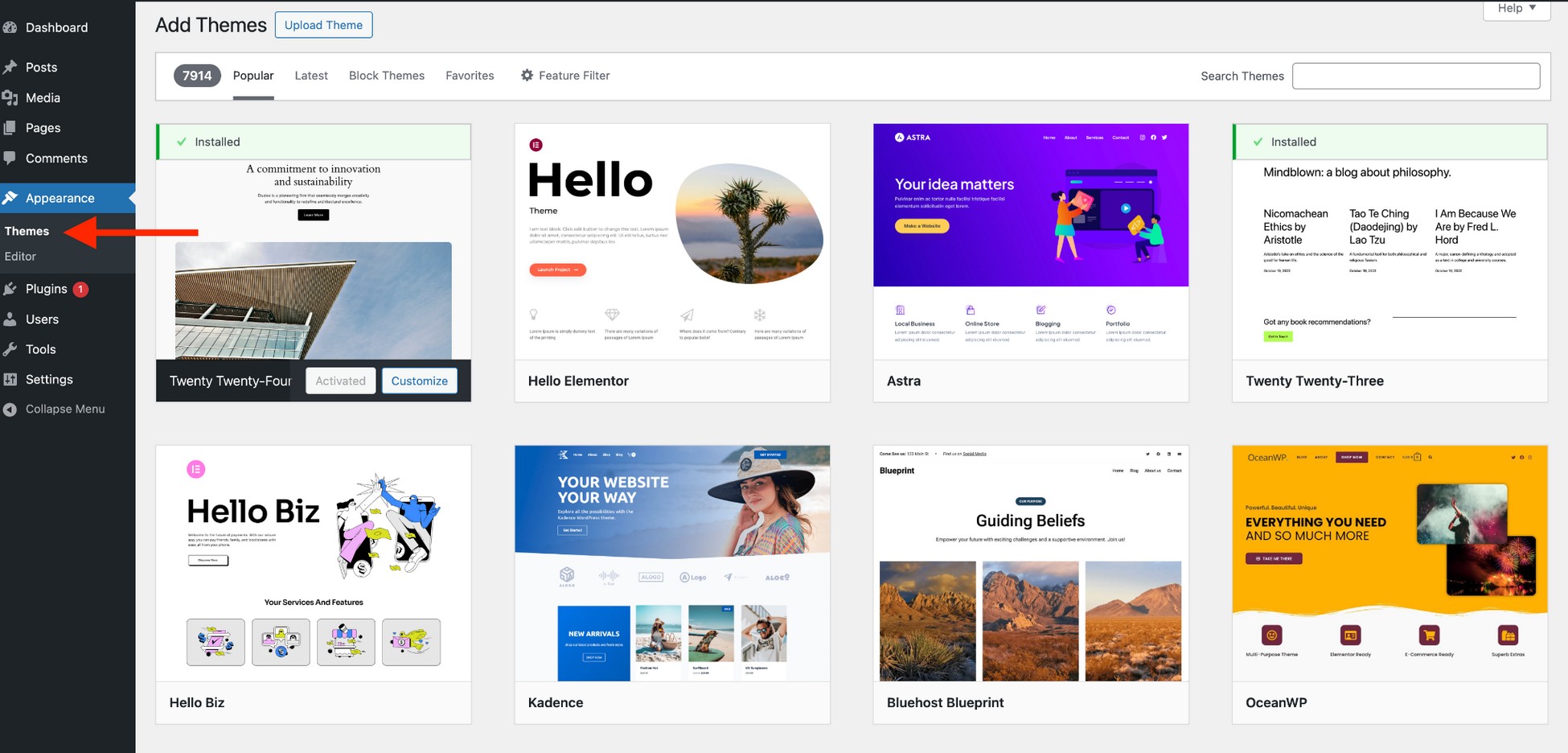Click the Pages icon in the sidebar
This screenshot has width=1568, height=753.
[x=11, y=127]
